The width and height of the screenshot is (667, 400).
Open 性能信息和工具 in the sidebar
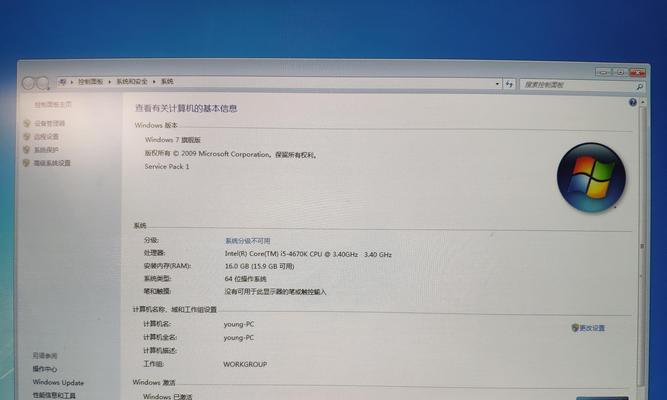point(54,395)
